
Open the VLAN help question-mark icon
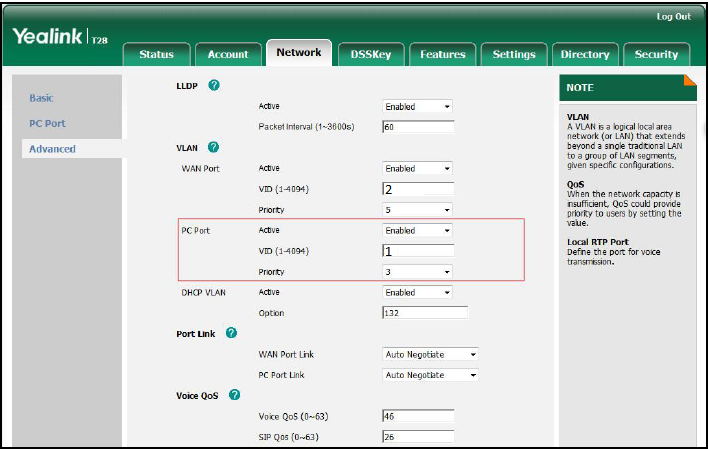click(213, 147)
